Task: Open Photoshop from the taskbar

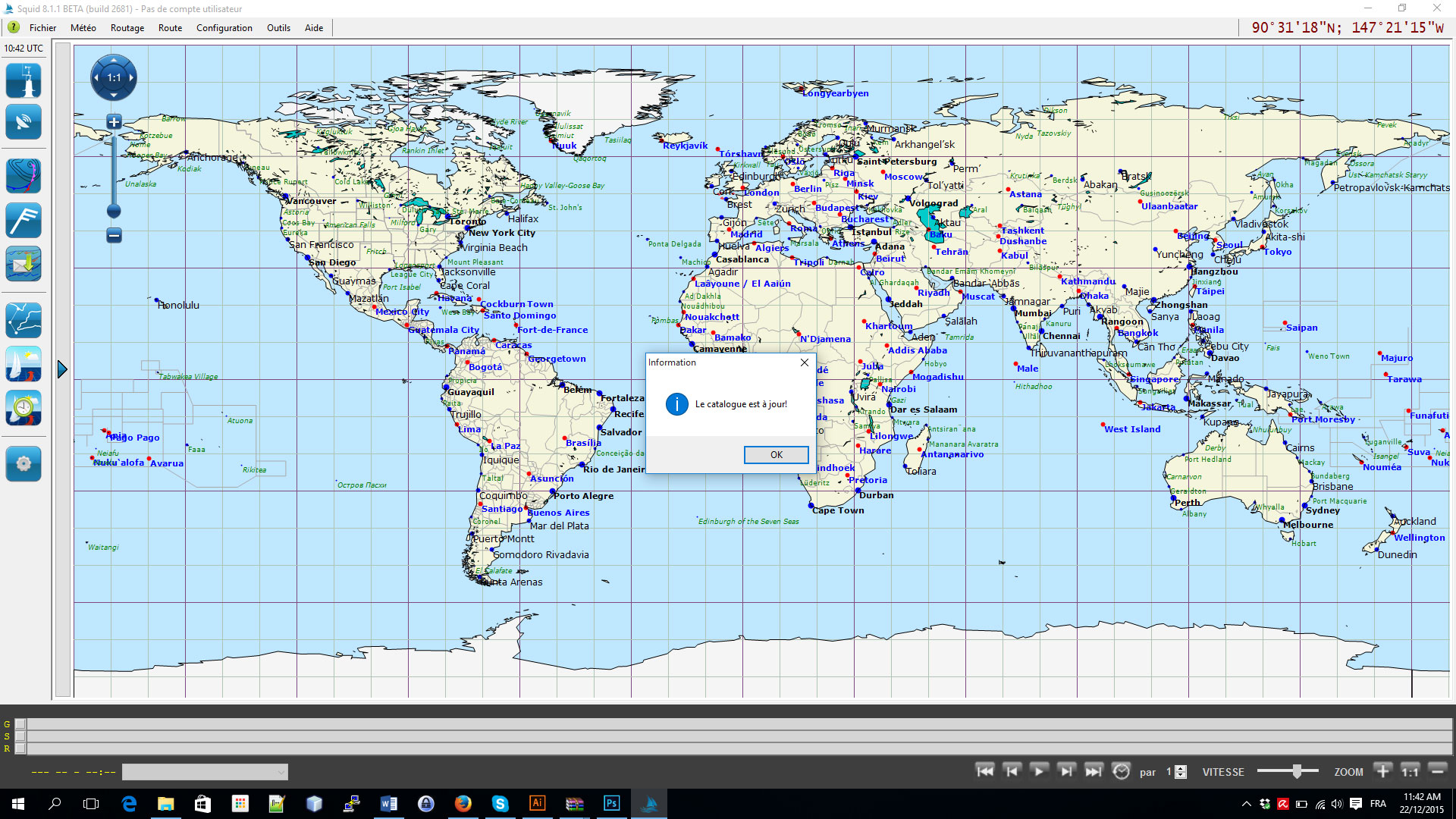Action: pyautogui.click(x=611, y=804)
